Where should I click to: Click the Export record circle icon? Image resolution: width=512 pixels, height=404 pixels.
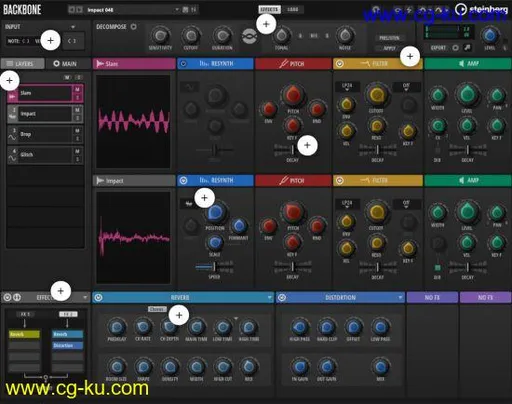[x=455, y=48]
